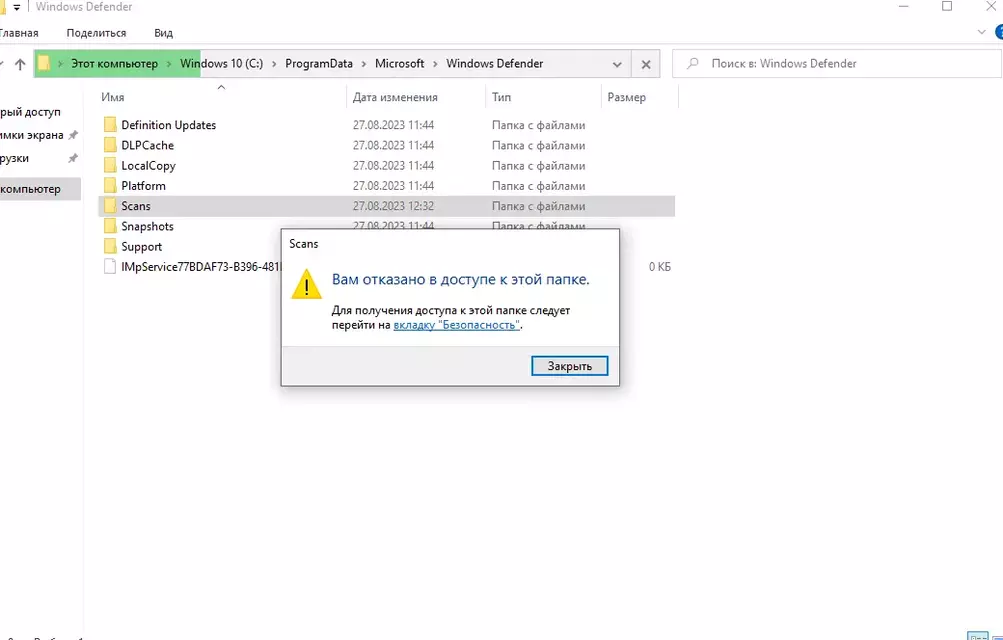Select компьютер in the navigation pane
The height and width of the screenshot is (640, 1003).
(x=40, y=189)
